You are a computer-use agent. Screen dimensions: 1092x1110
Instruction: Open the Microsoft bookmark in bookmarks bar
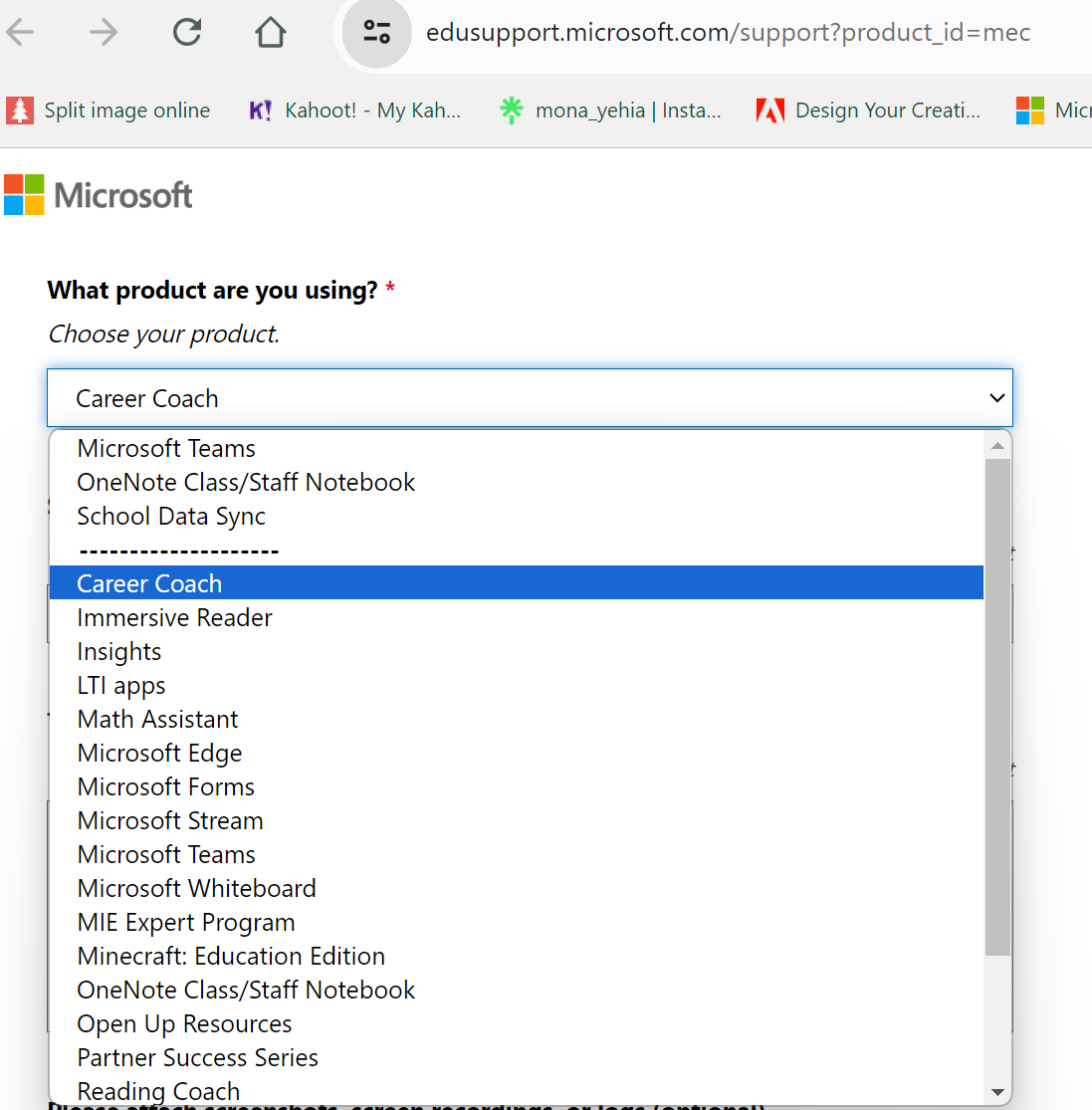[1053, 111]
